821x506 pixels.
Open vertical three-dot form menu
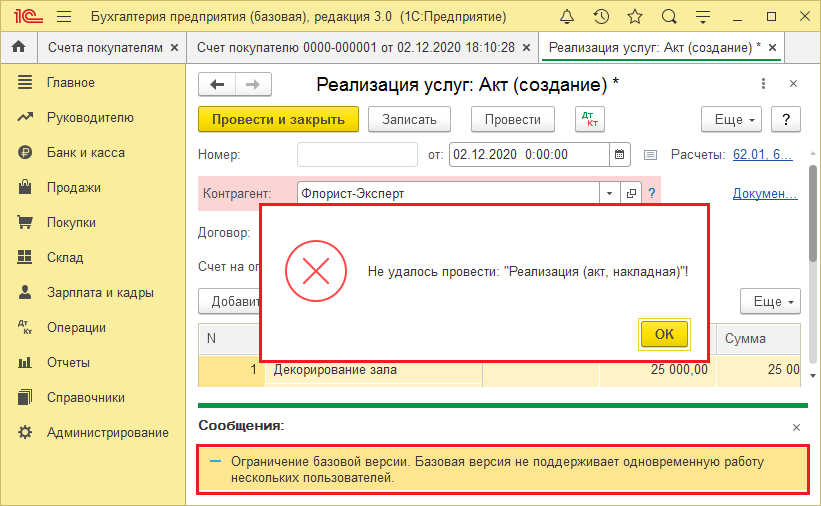[x=763, y=84]
